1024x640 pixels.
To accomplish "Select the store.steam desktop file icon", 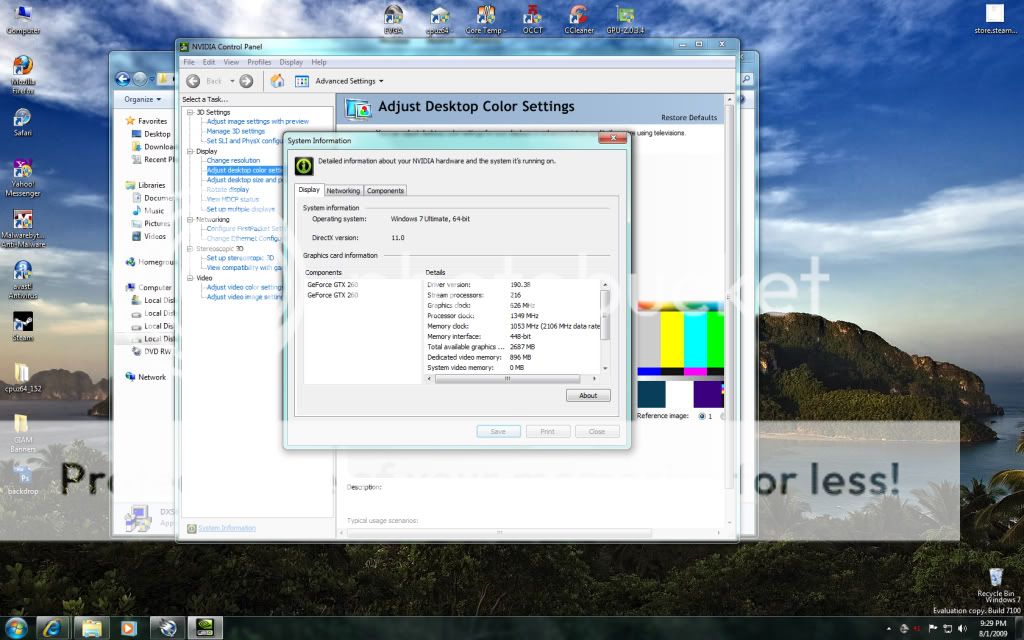I will point(995,20).
